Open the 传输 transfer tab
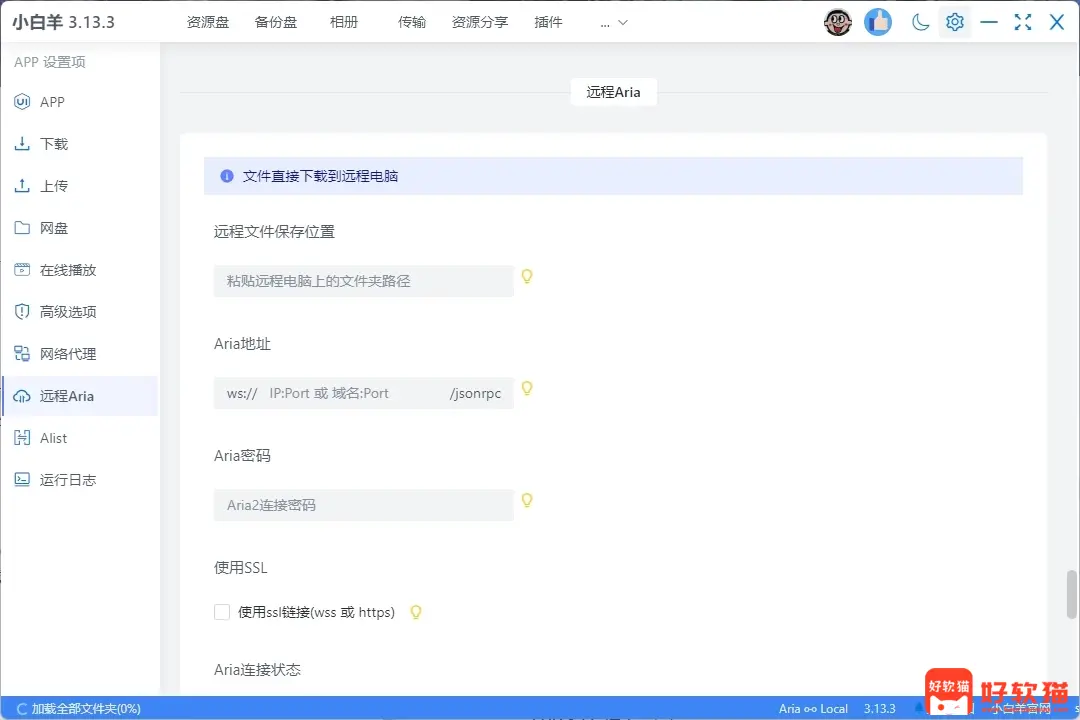Screen dimensions: 1080x720 click(x=412, y=22)
